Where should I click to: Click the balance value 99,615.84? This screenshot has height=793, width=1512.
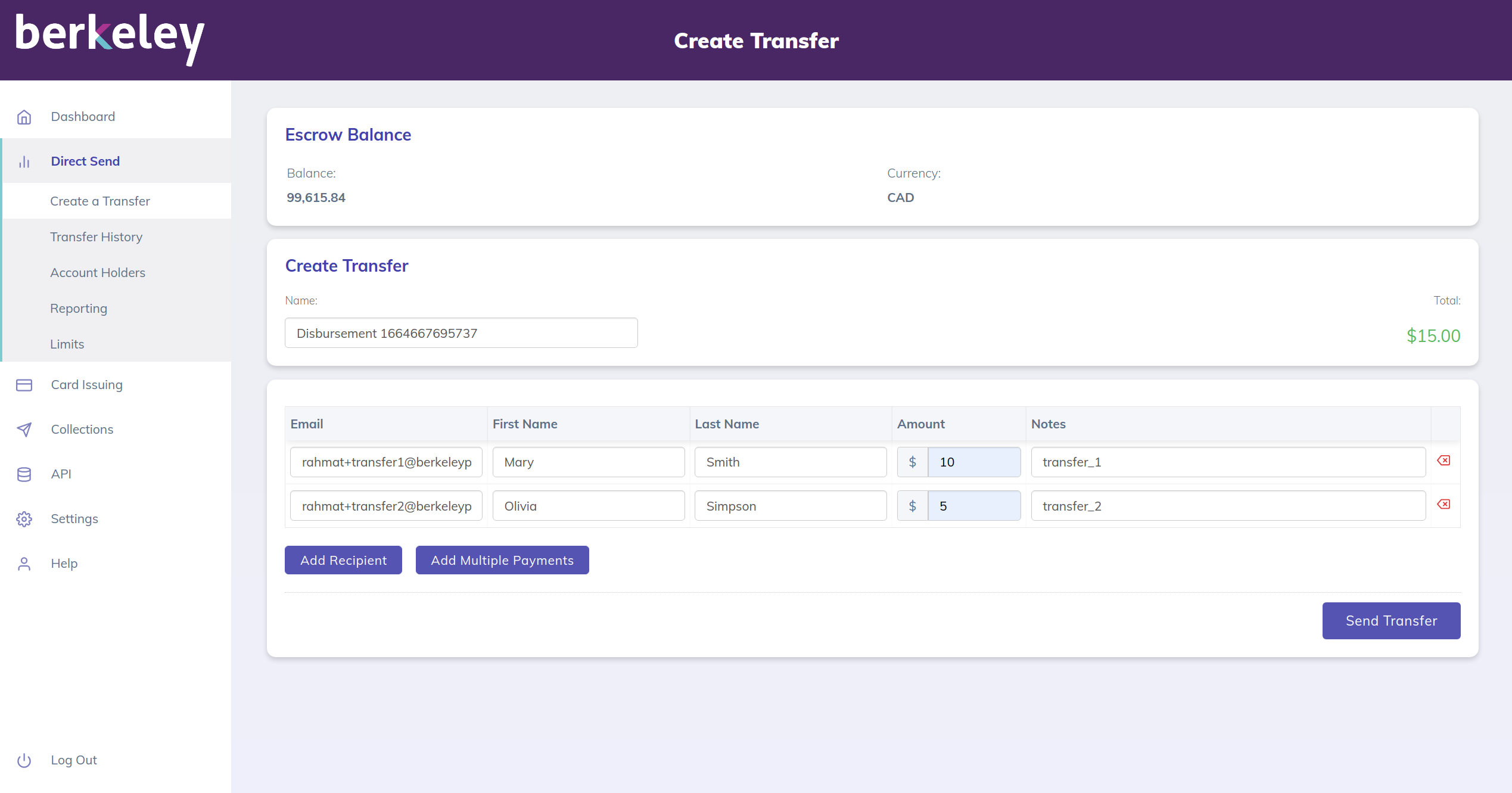(316, 198)
